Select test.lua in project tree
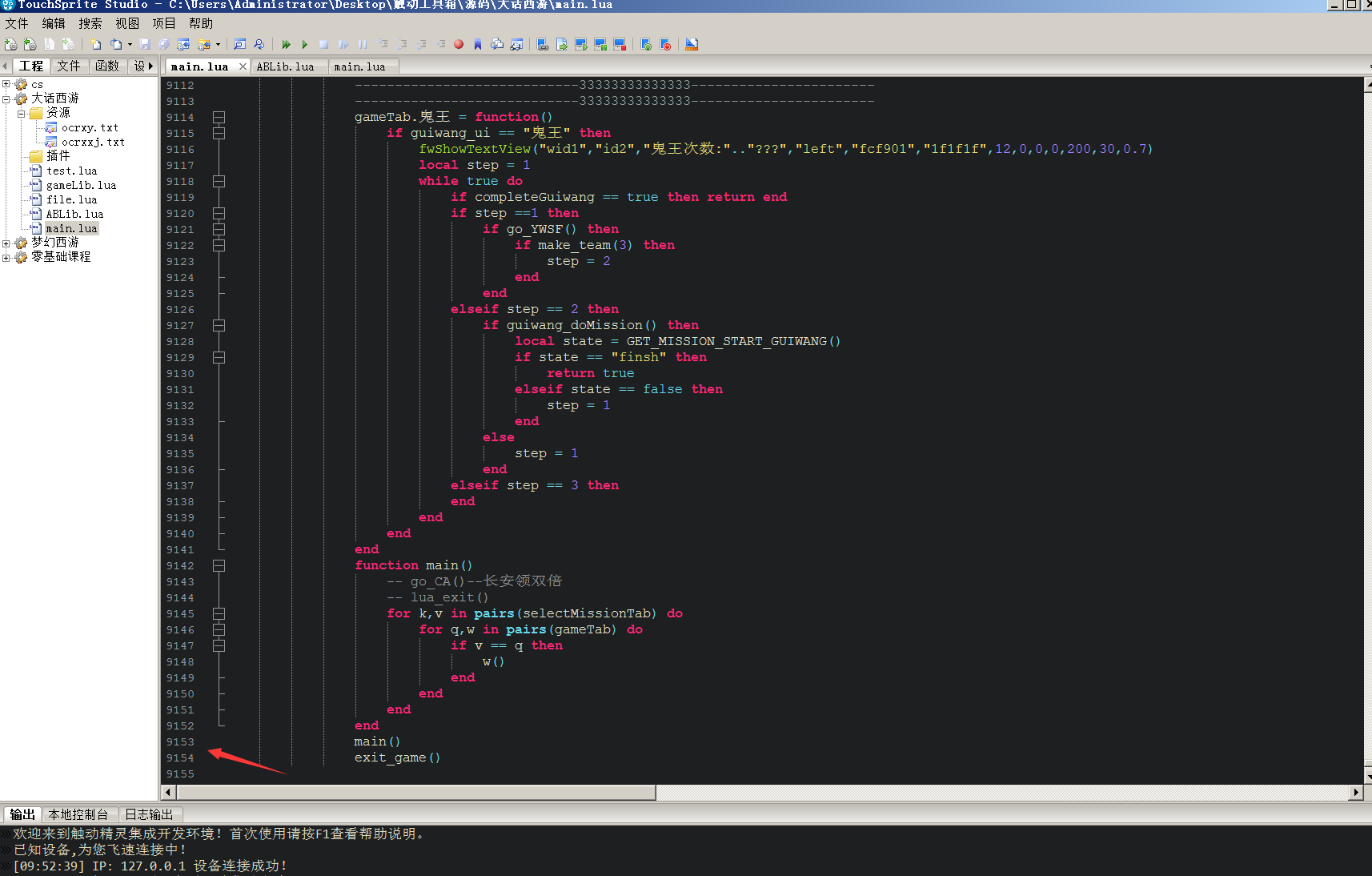Image resolution: width=1372 pixels, height=876 pixels. pyautogui.click(x=71, y=171)
